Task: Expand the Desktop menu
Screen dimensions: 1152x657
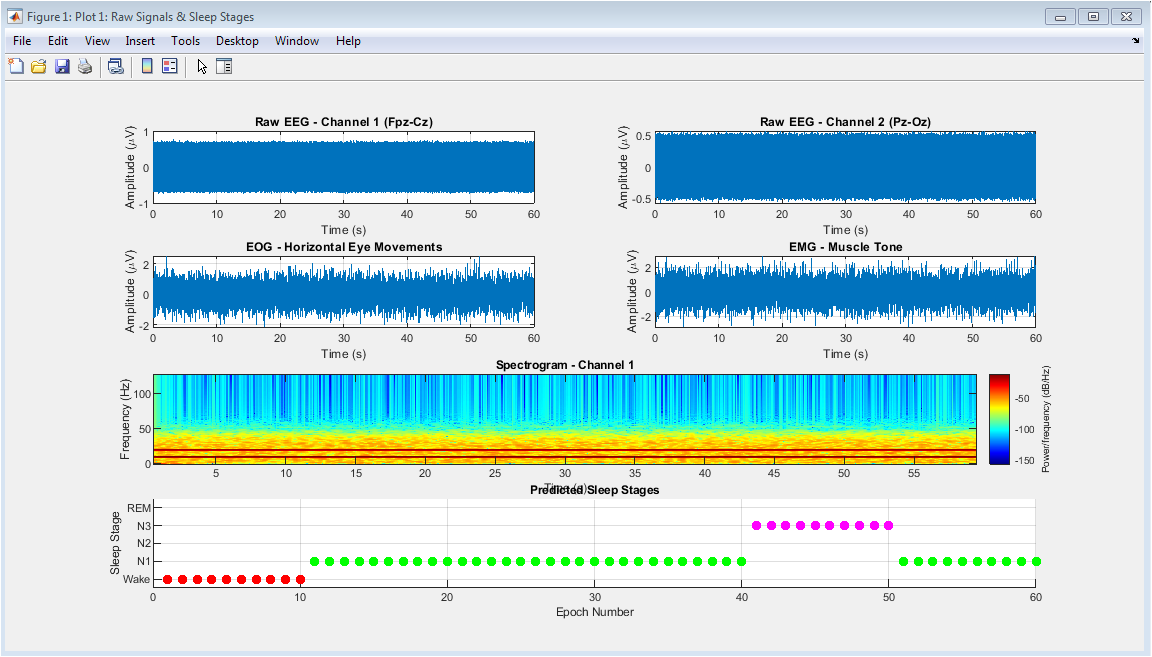Action: point(237,41)
